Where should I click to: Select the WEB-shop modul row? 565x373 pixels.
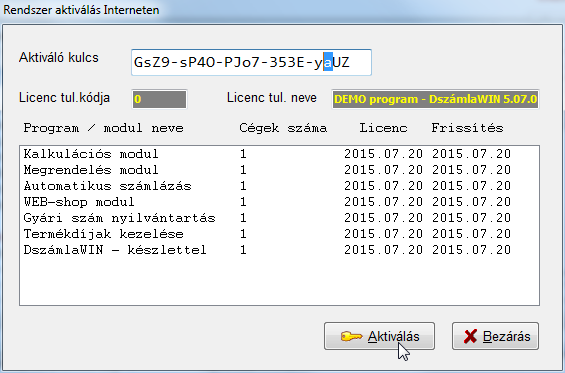279,202
